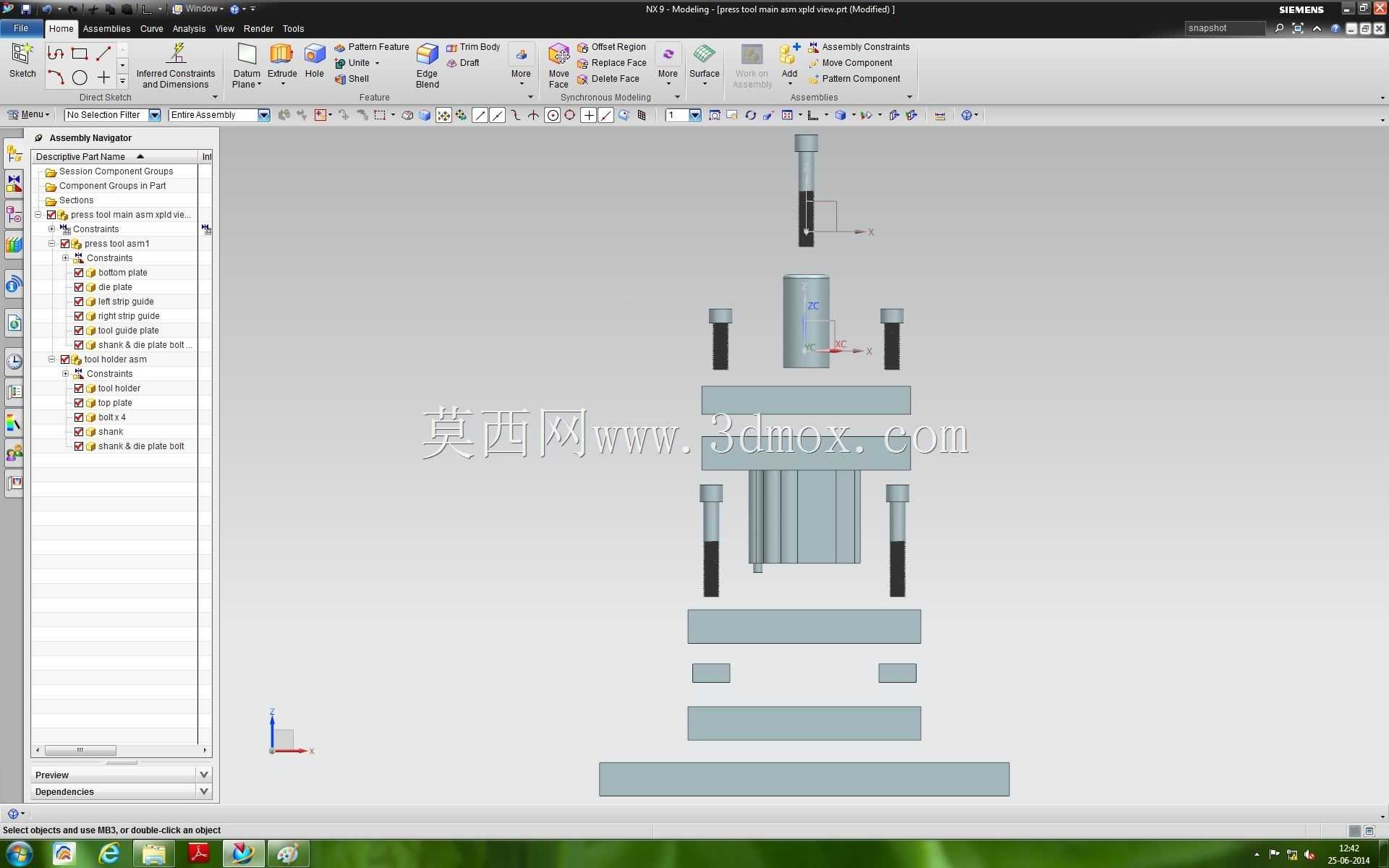Open More feature commands
Viewport: 1389px width, 868px height.
coord(521,65)
